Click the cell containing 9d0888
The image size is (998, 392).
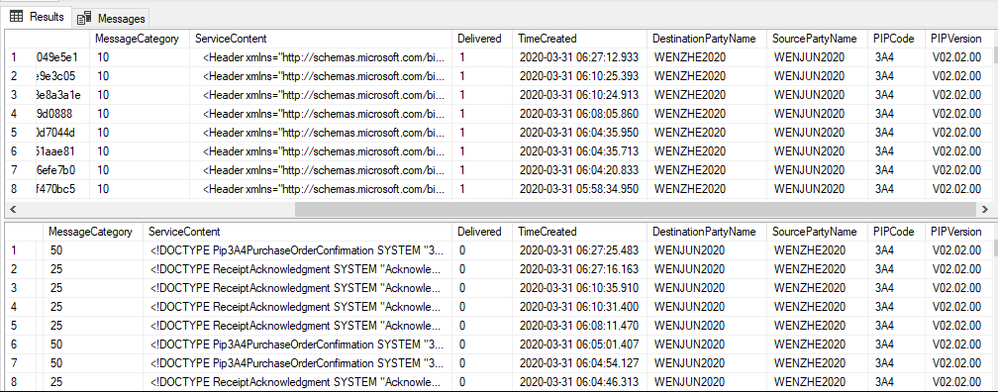click(x=63, y=114)
